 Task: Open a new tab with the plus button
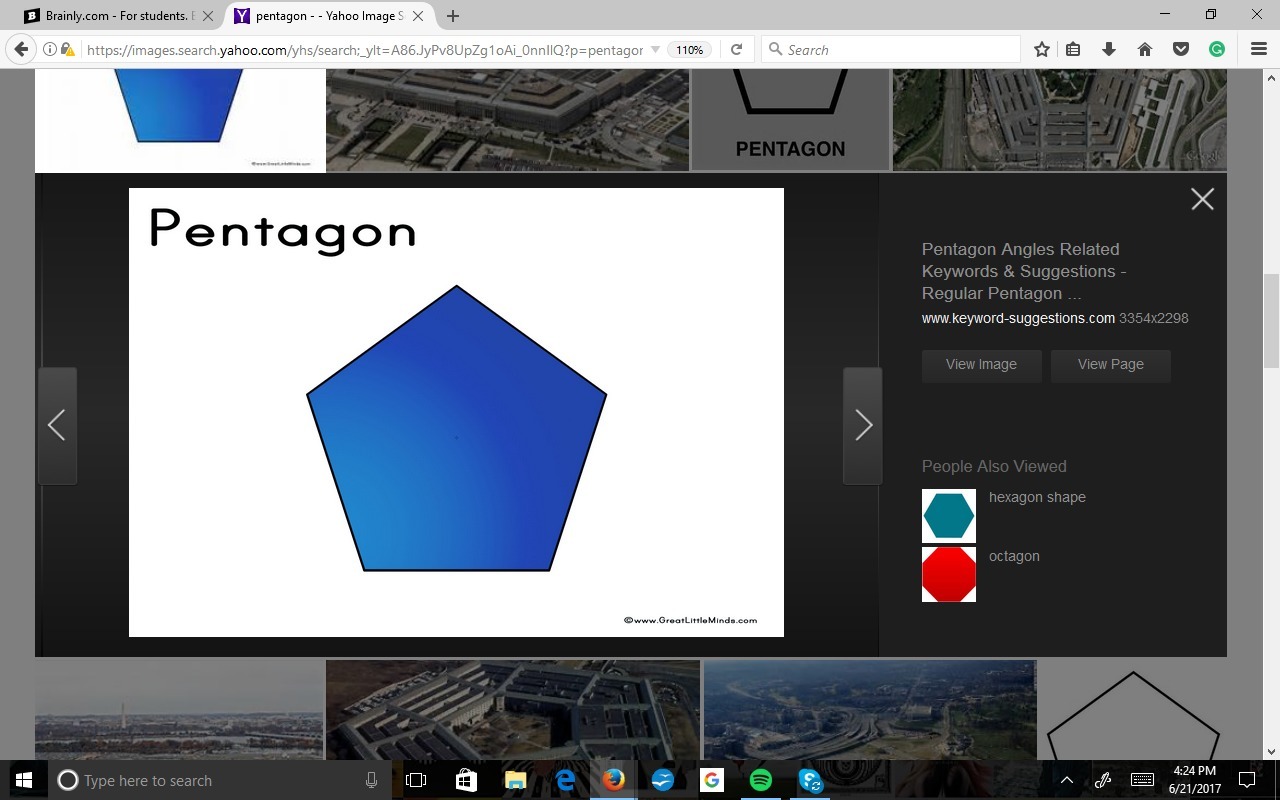tap(453, 16)
